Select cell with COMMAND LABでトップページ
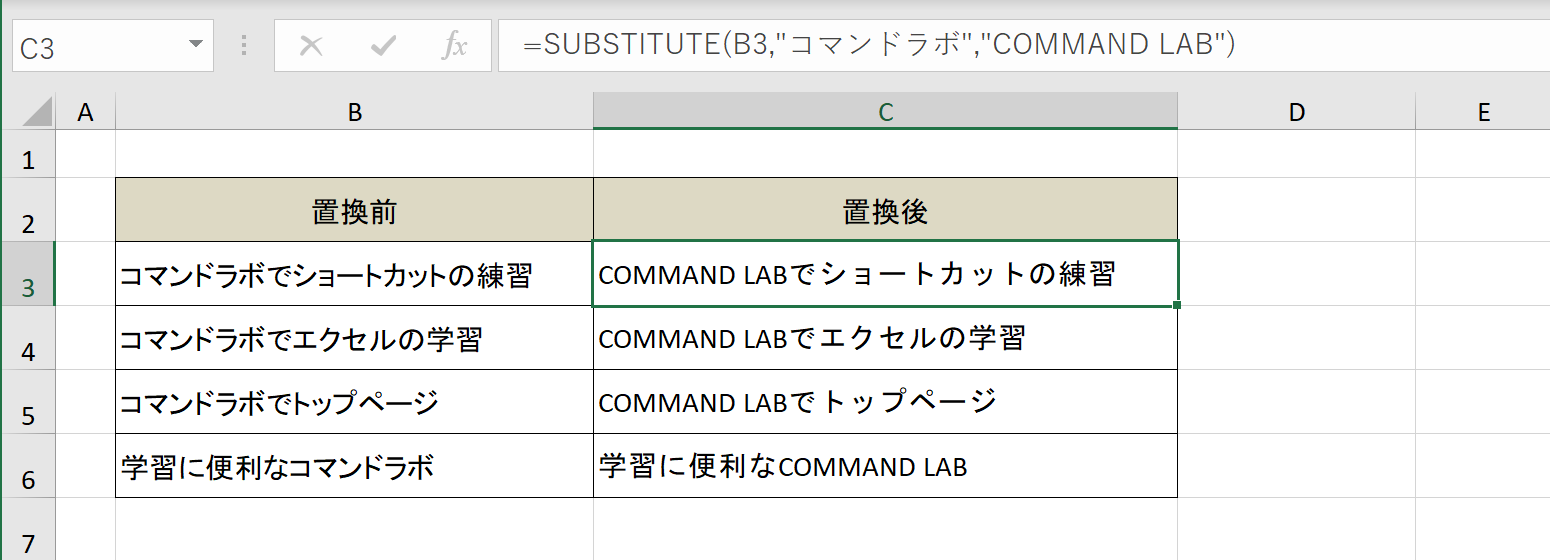 click(885, 402)
